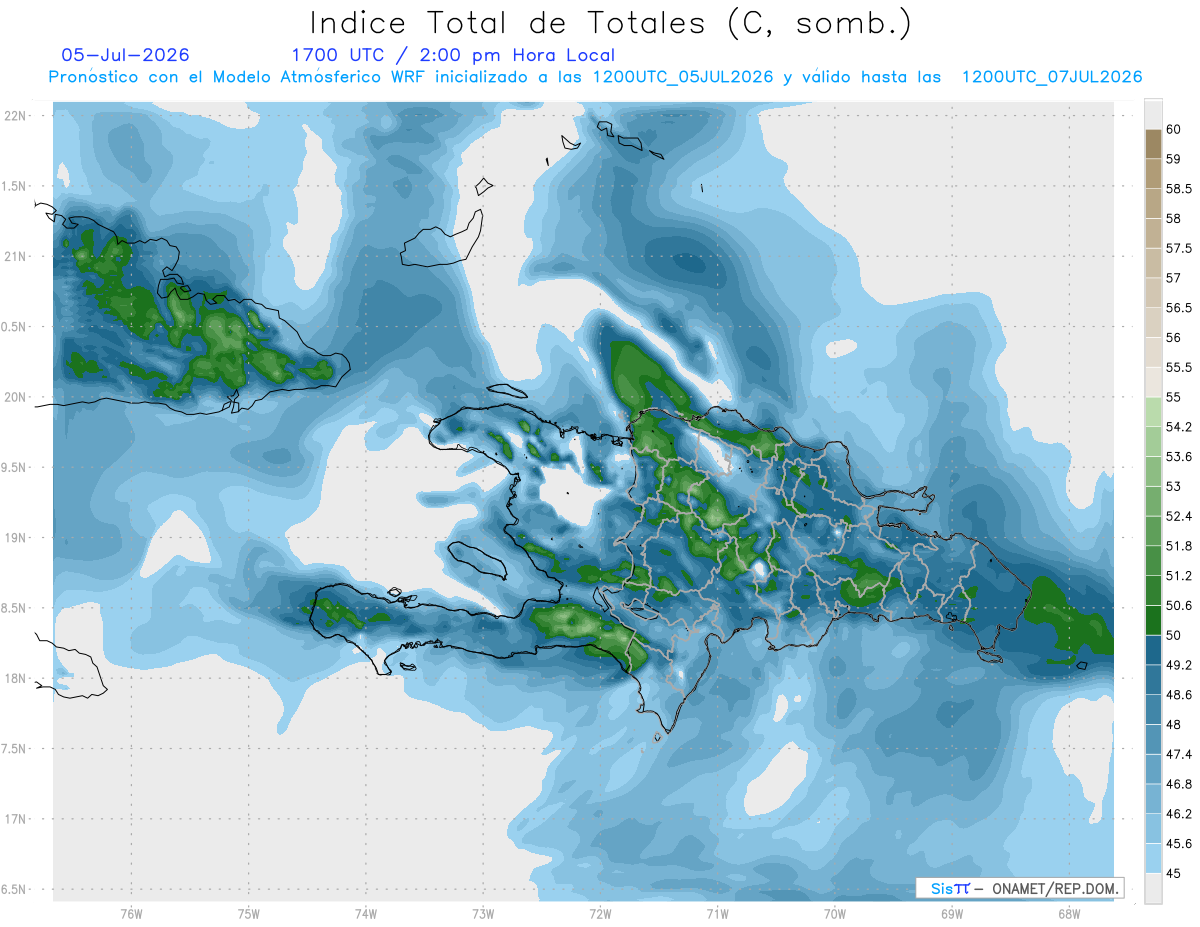1200x927 pixels.
Task: Select the blue swatch between 47.4 and 48
Action: [1153, 739]
